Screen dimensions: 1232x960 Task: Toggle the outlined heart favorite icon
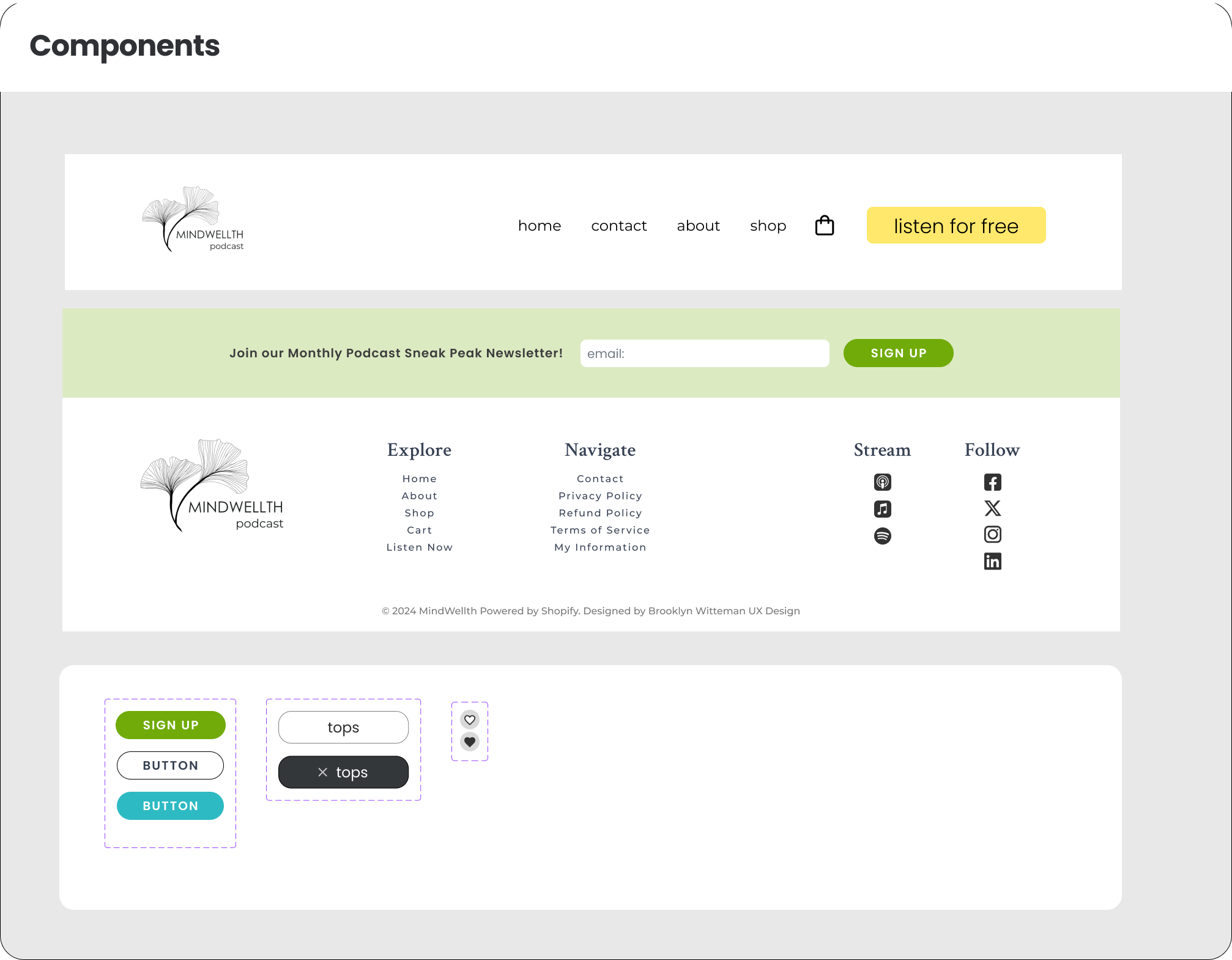tap(469, 720)
